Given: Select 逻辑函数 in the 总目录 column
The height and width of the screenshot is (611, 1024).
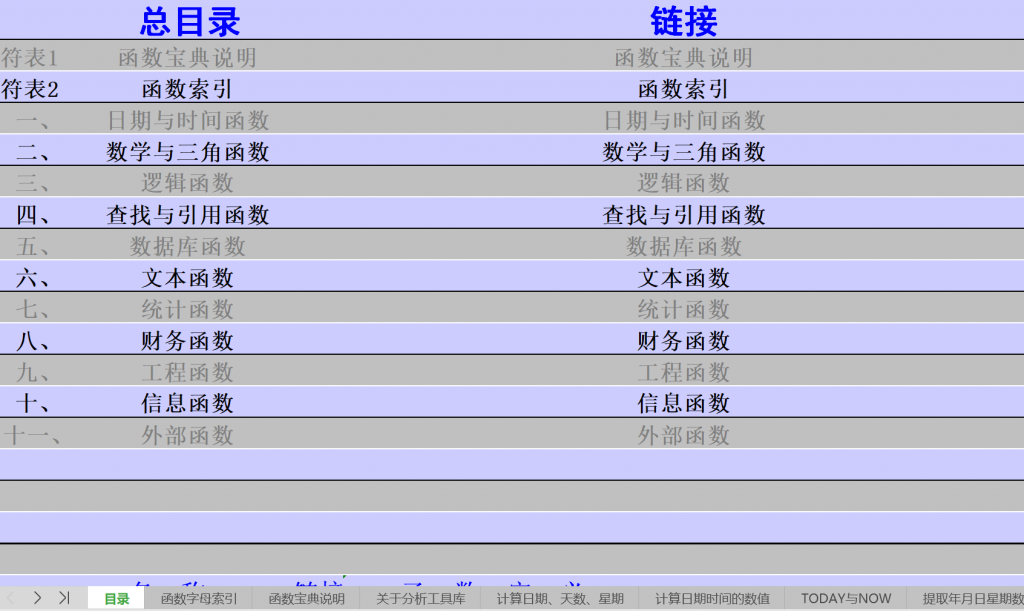Looking at the screenshot, I should tap(187, 183).
